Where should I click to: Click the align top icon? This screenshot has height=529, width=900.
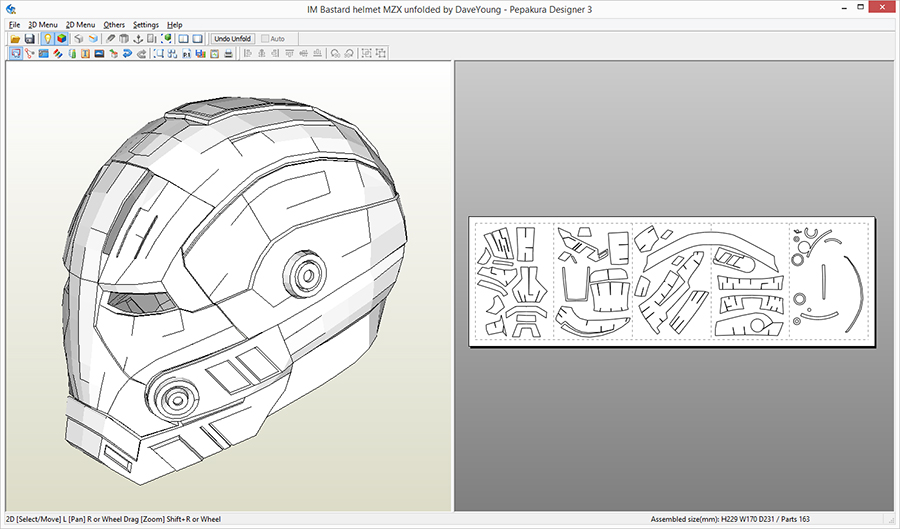click(289, 53)
